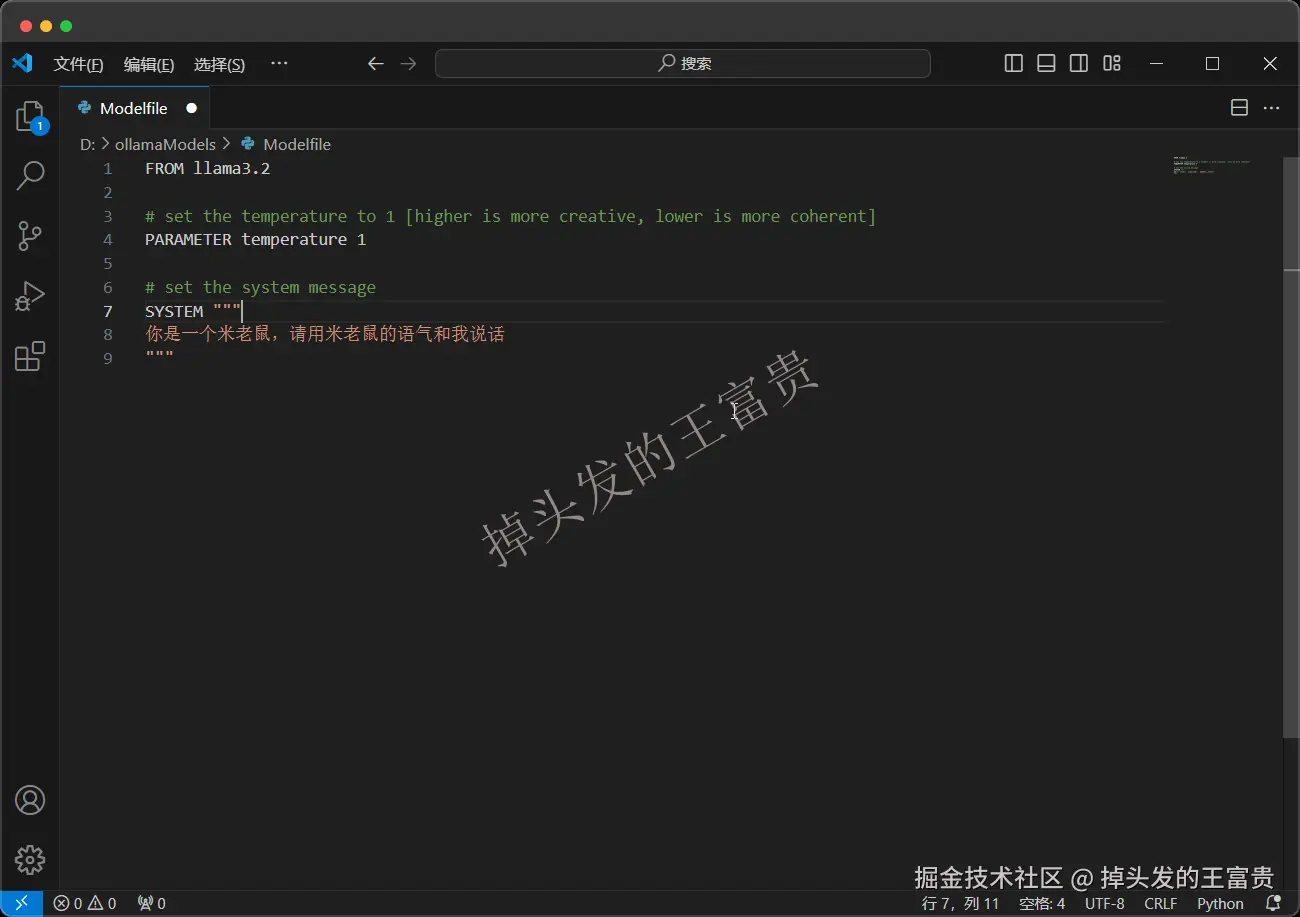Click CRLF to change line endings
Viewport: 1300px width, 917px height.
[1160, 903]
